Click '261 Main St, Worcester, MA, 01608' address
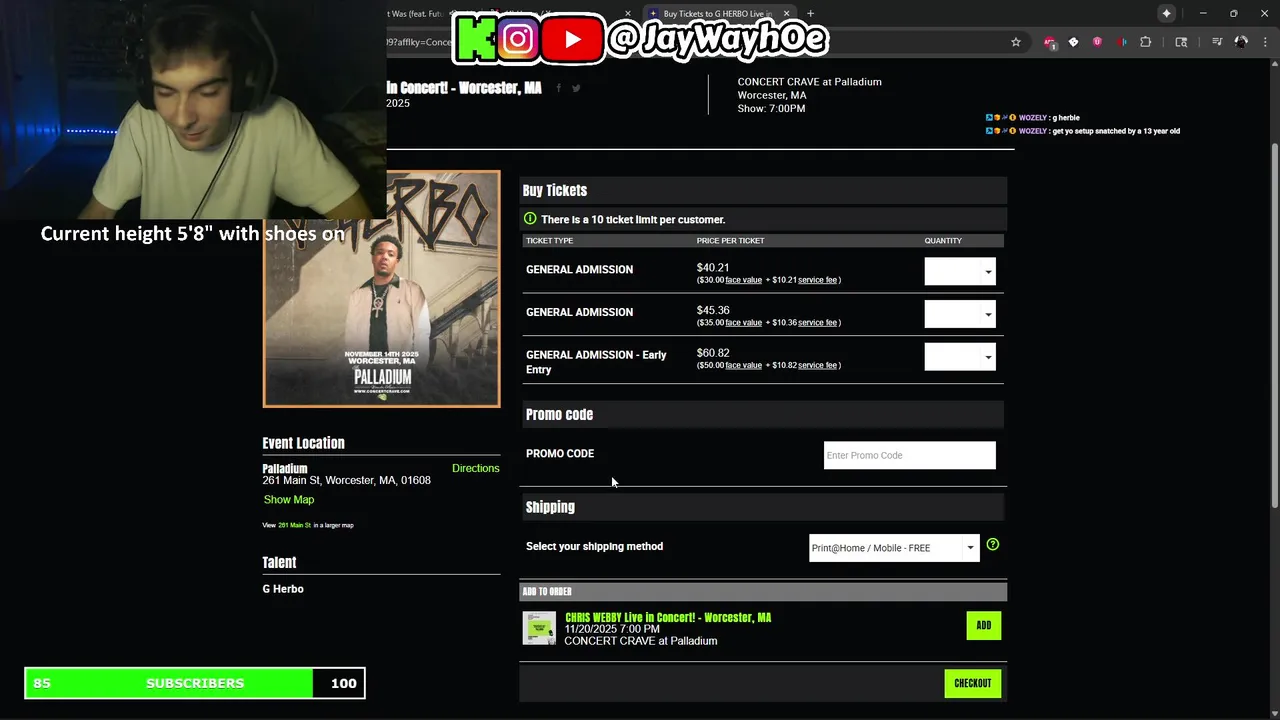 coord(346,480)
